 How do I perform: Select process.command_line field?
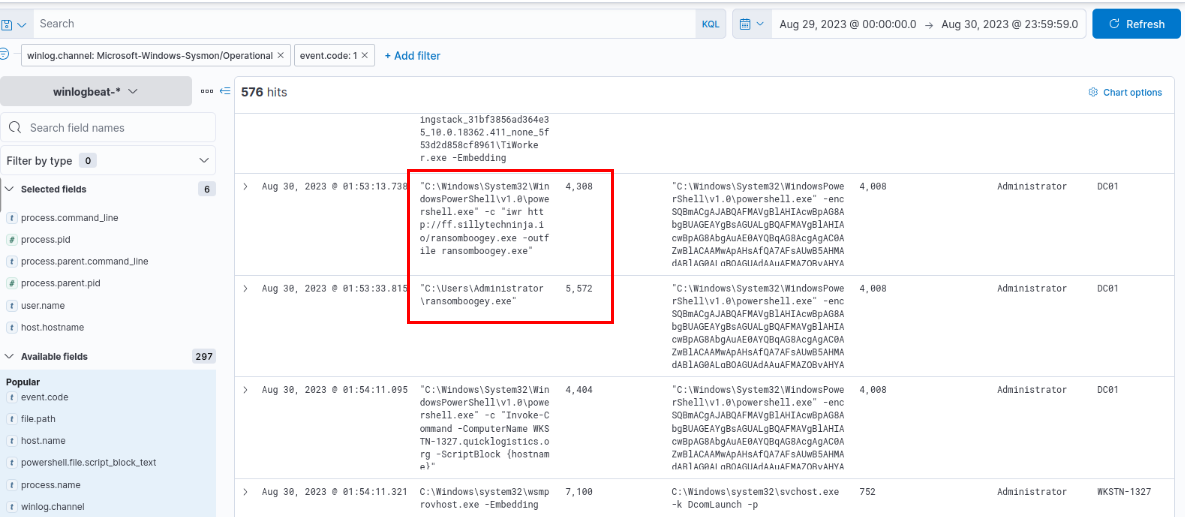70,218
